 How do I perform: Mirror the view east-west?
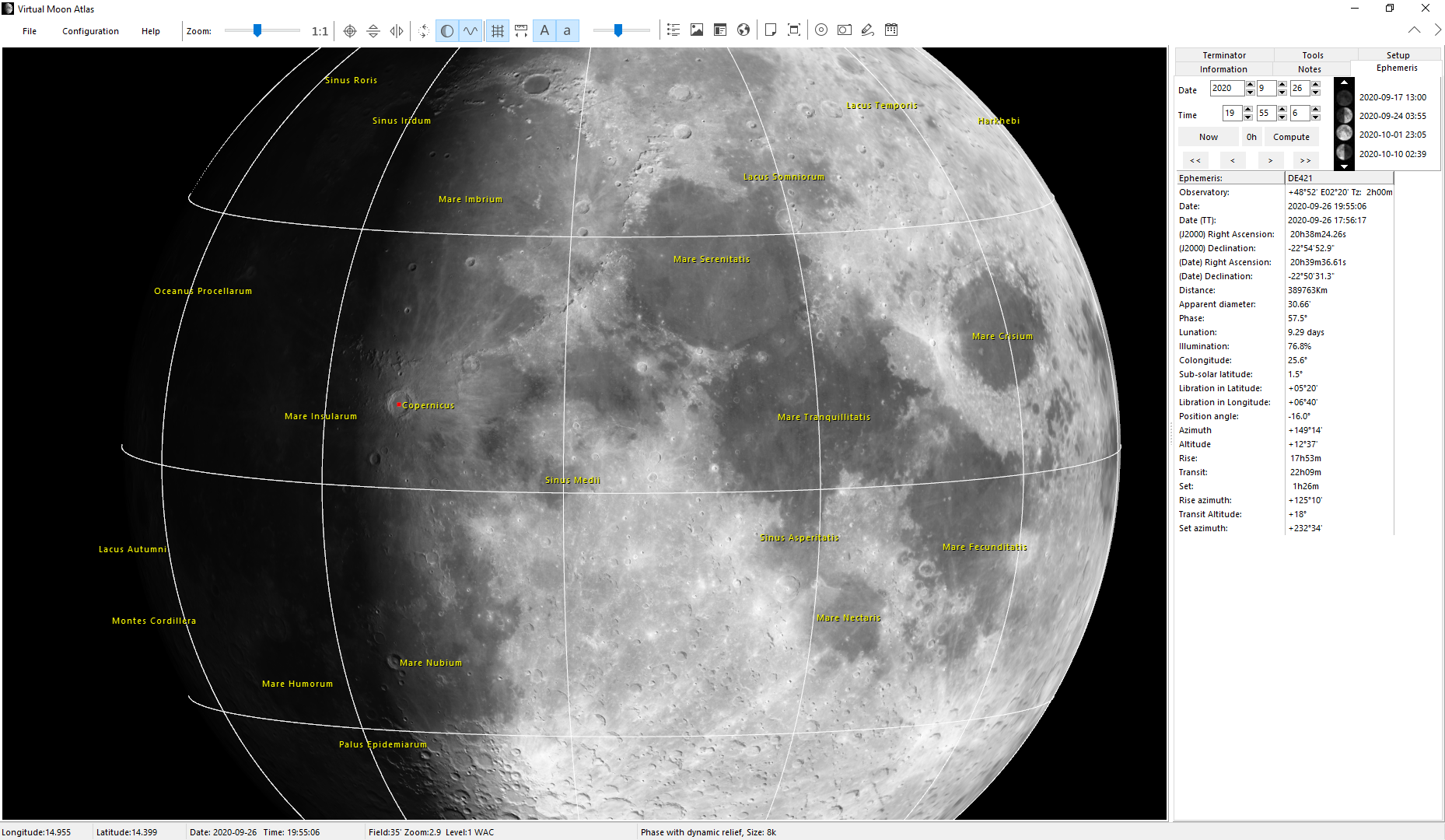(x=397, y=31)
